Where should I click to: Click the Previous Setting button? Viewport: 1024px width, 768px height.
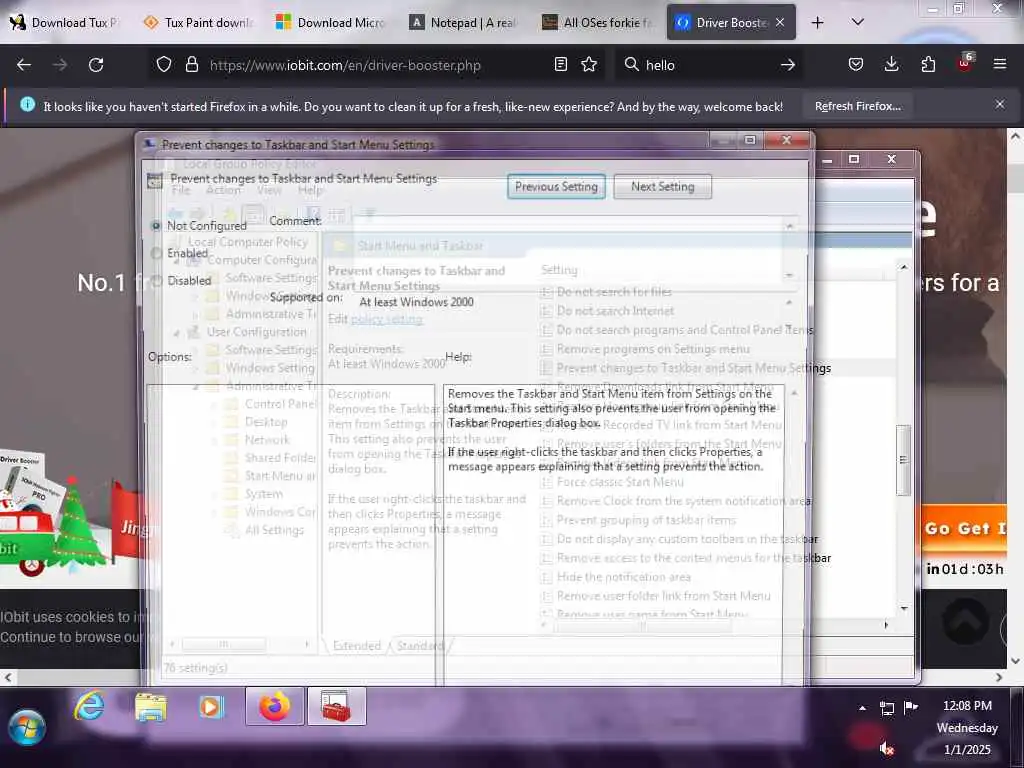click(x=556, y=187)
